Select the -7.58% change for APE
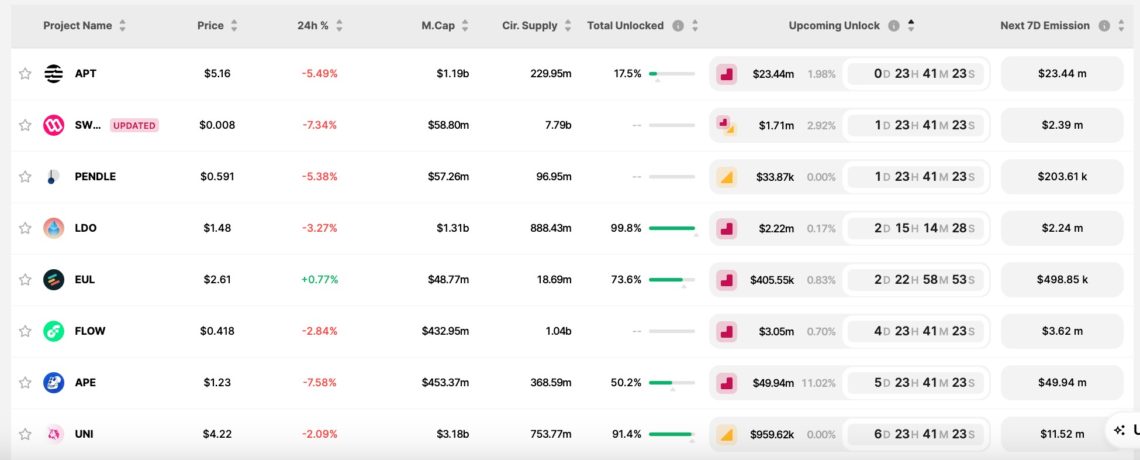 [320, 383]
